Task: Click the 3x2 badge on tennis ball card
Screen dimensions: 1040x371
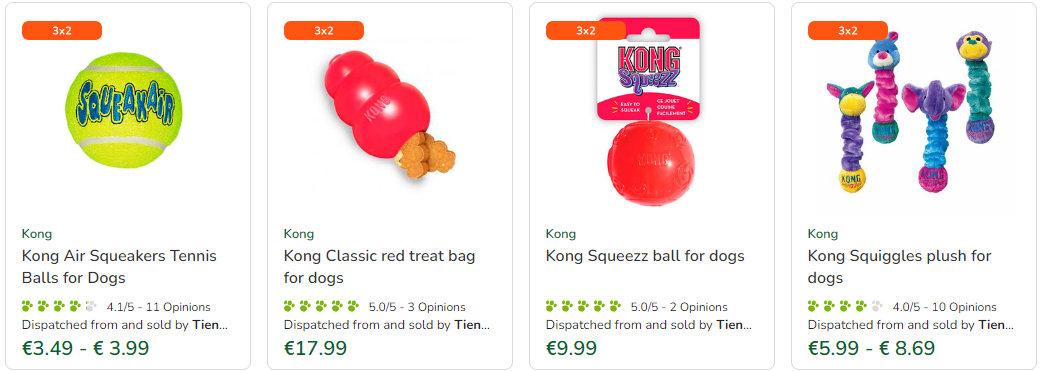Action: (x=62, y=31)
